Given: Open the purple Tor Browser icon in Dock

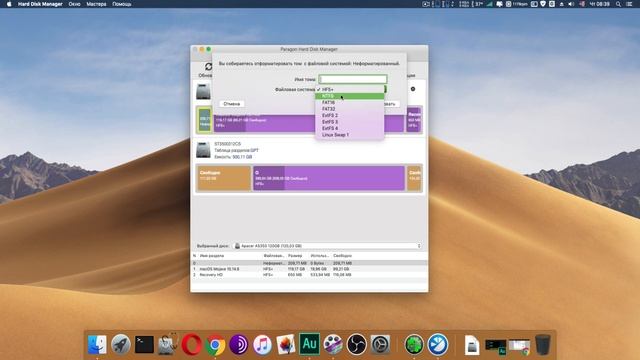Looking at the screenshot, I should [x=239, y=344].
